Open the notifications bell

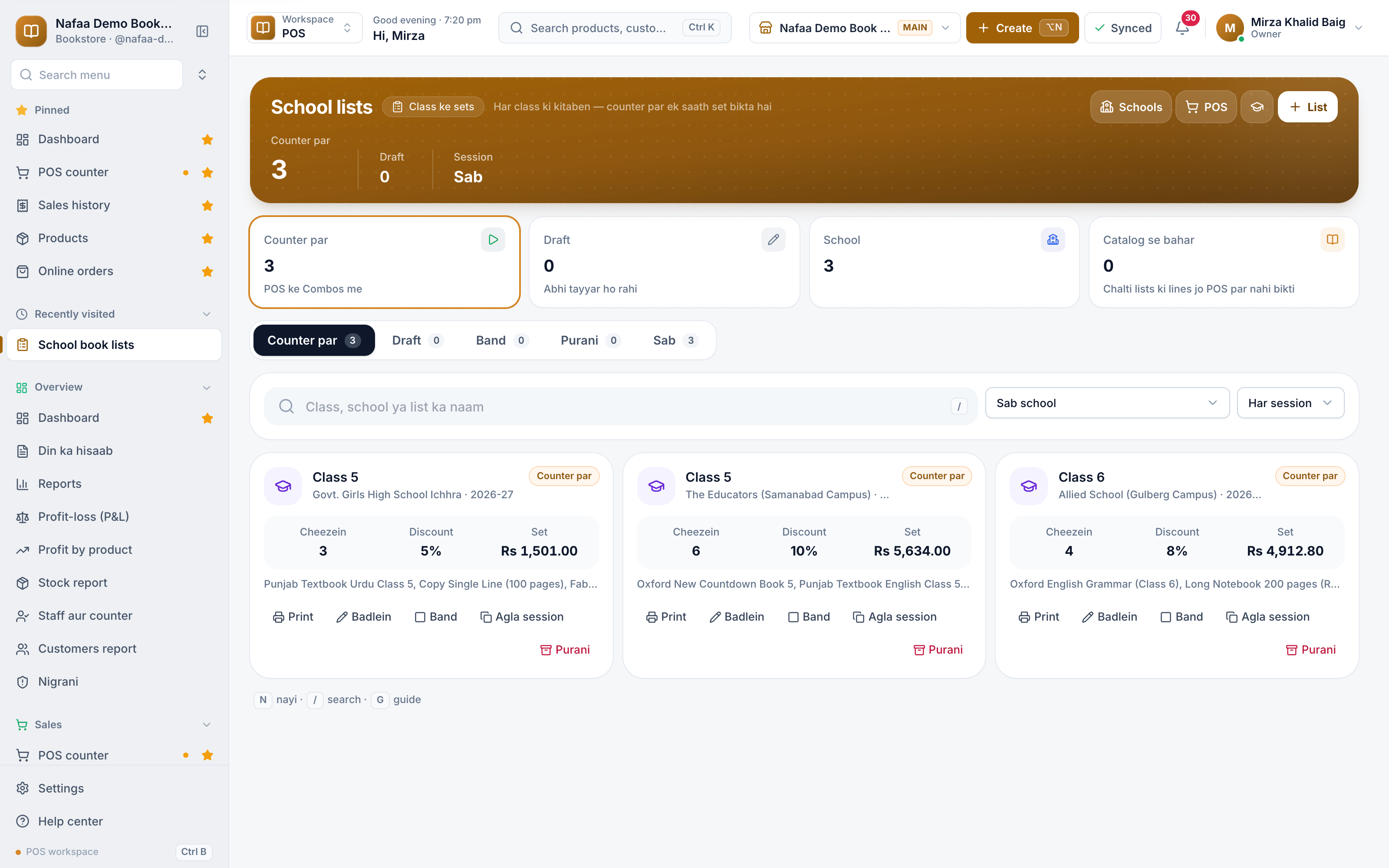click(x=1182, y=27)
